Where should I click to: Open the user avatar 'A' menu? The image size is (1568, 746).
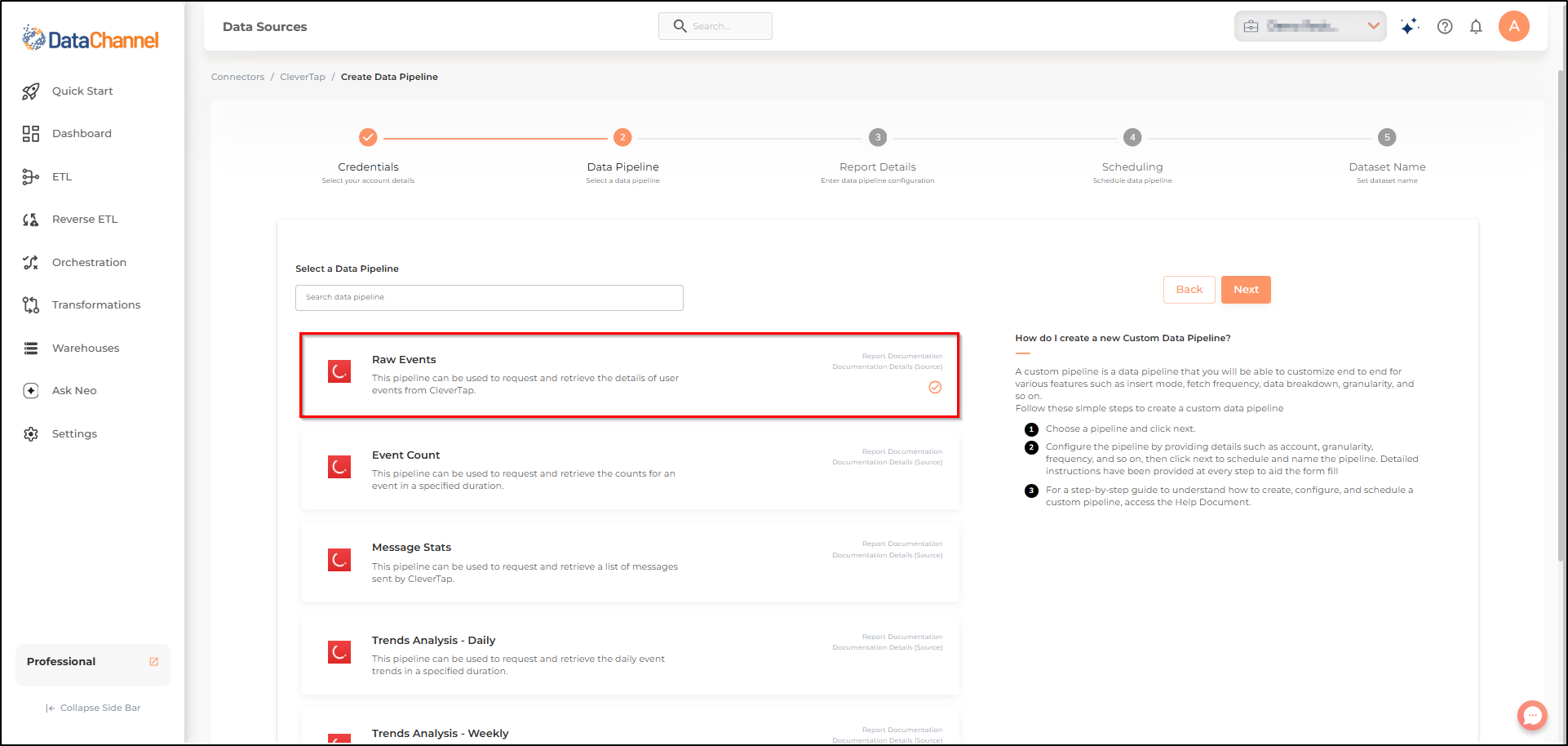(x=1514, y=26)
